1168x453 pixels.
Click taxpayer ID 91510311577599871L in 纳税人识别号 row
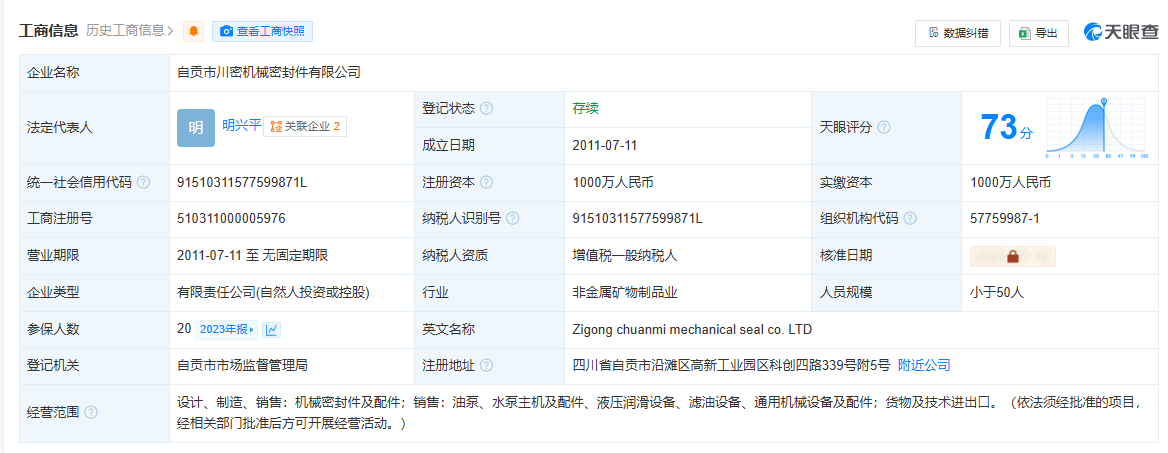coord(638,219)
